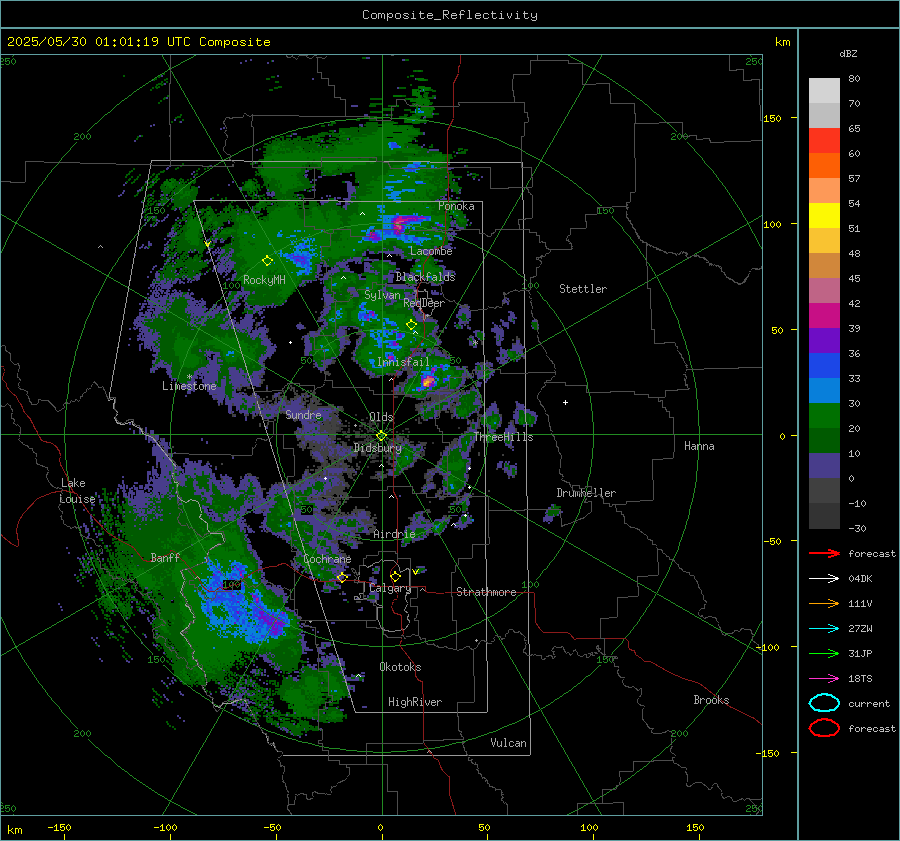Click the Sylvan label on map
Image resolution: width=900 pixels, height=841 pixels.
382,295
